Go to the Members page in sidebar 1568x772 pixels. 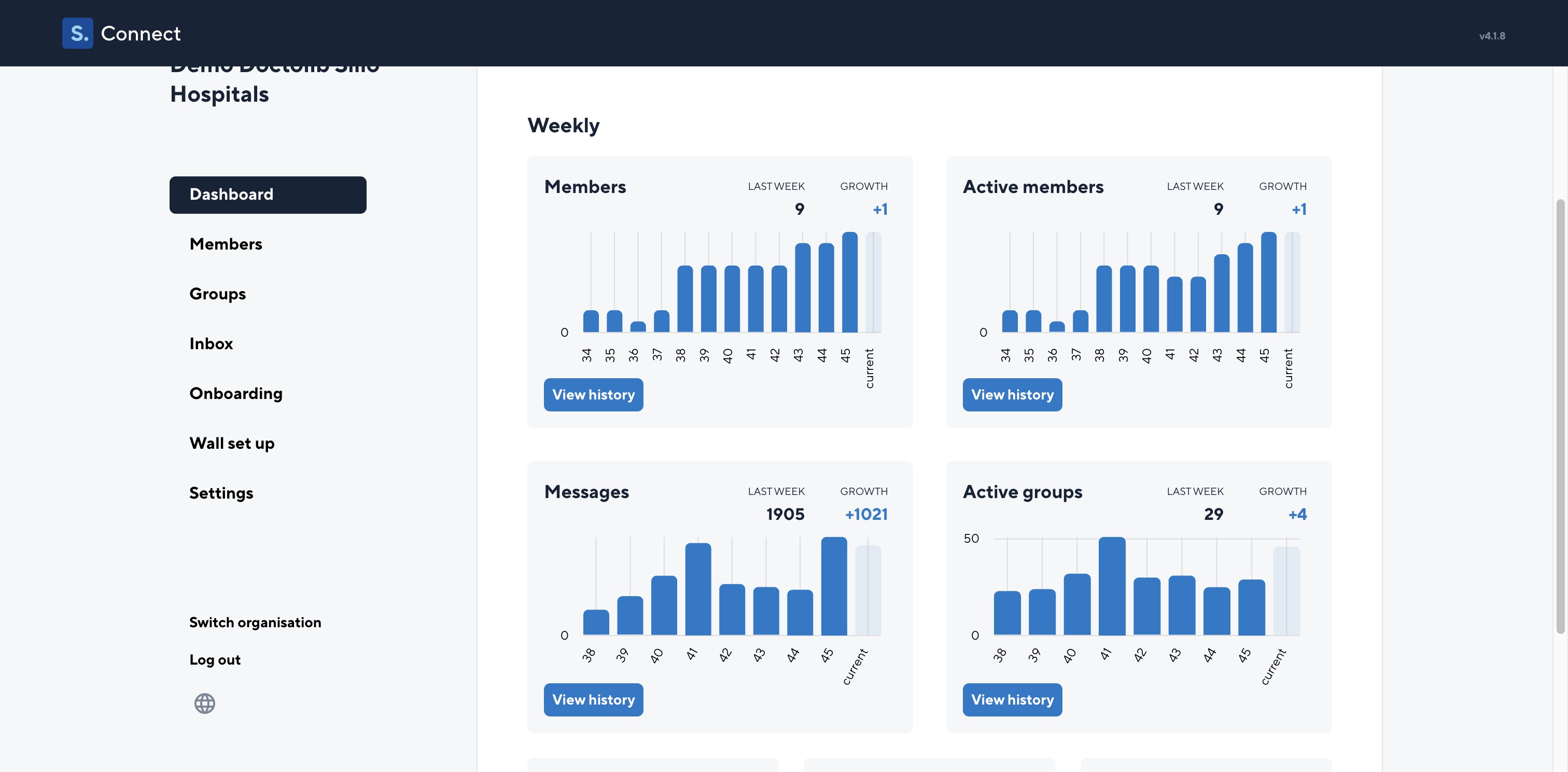tap(226, 244)
